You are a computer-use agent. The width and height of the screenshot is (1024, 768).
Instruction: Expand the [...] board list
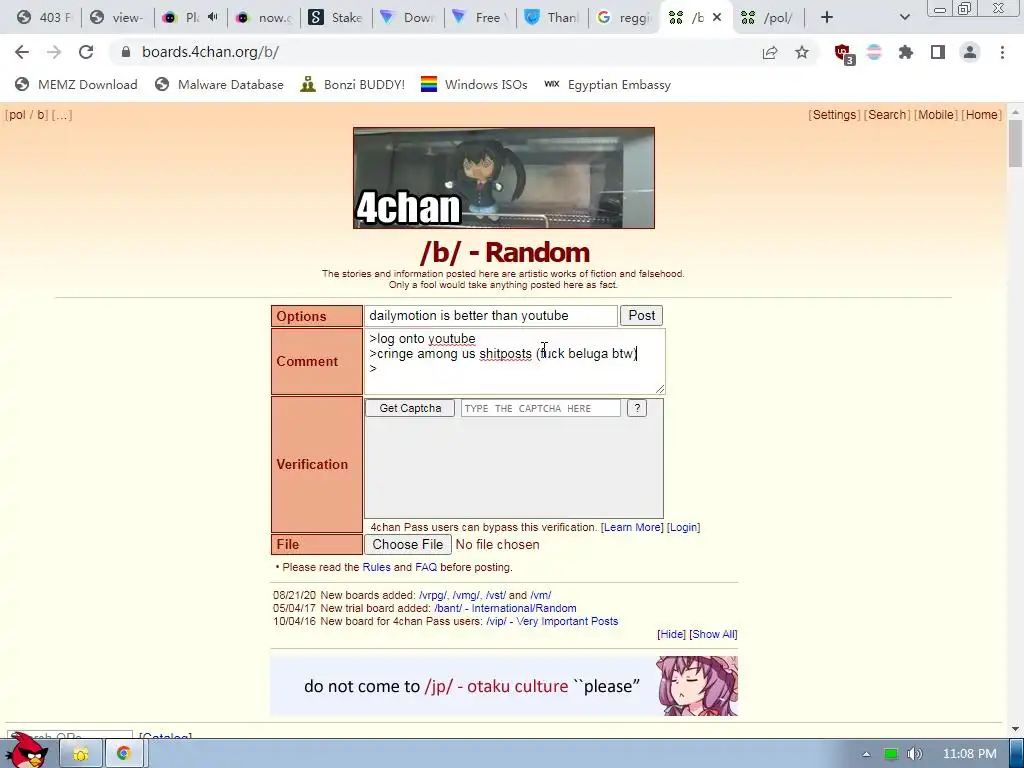[x=62, y=115]
